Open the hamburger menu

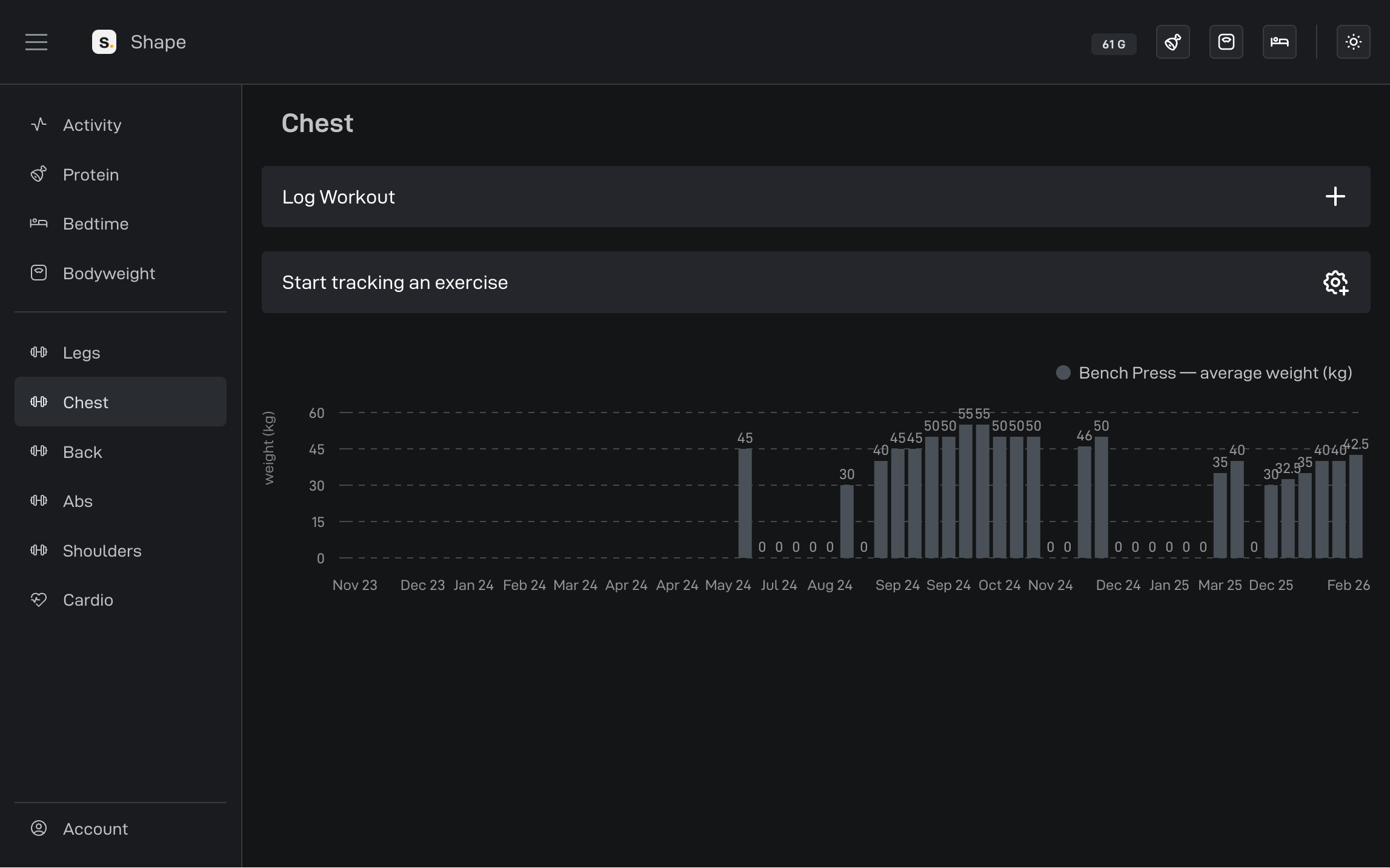tap(36, 42)
